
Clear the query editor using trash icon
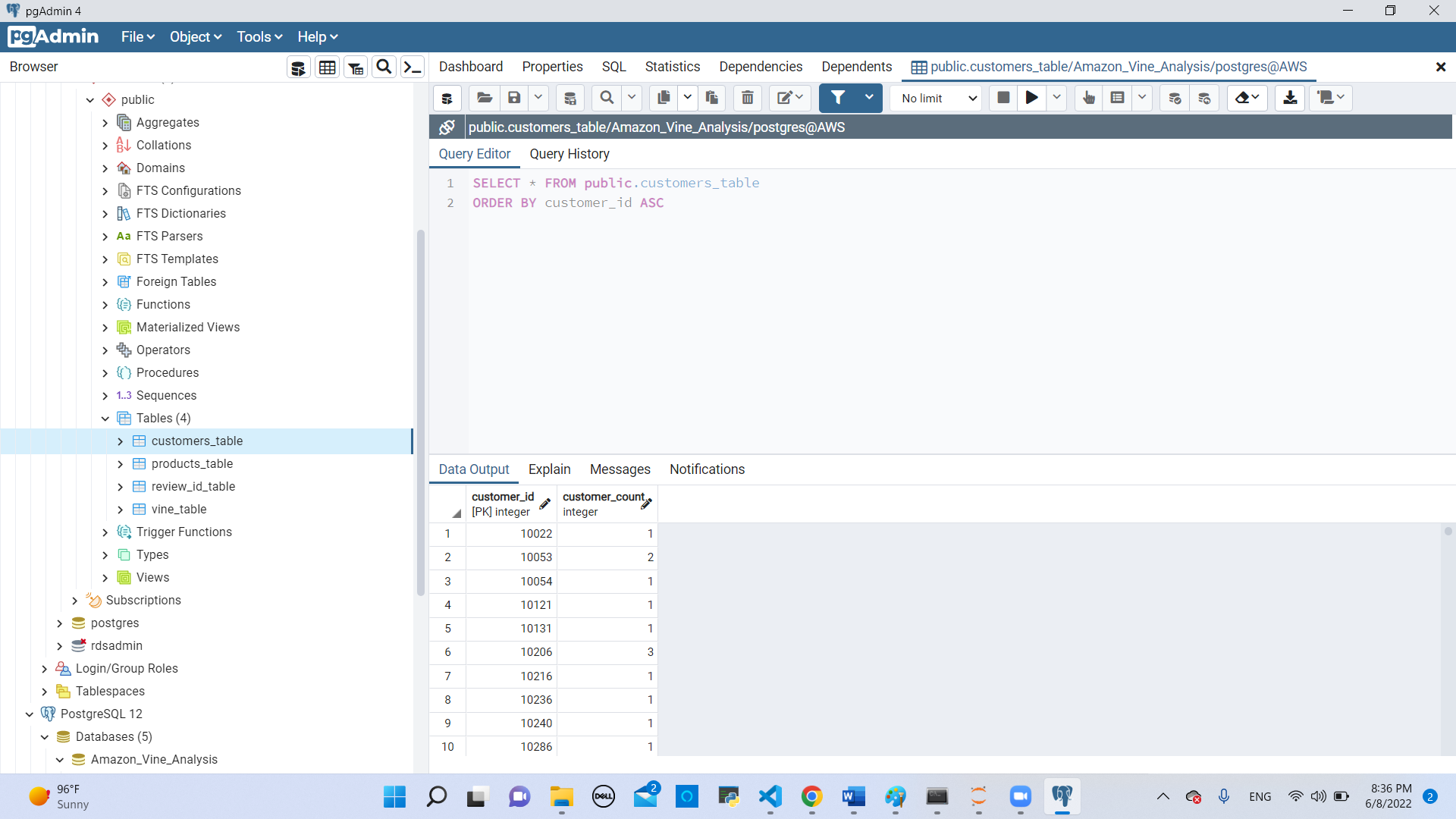tap(747, 97)
